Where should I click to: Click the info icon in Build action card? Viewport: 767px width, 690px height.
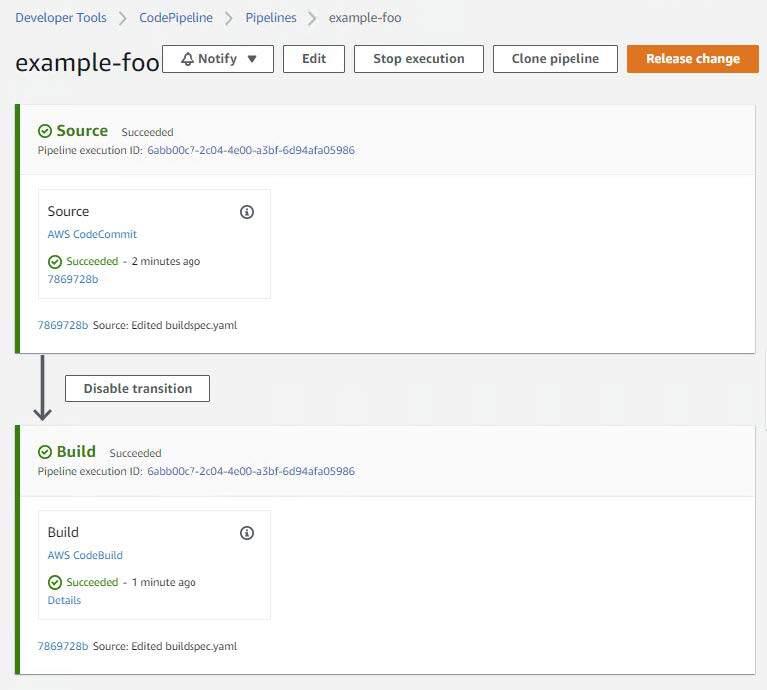(247, 533)
